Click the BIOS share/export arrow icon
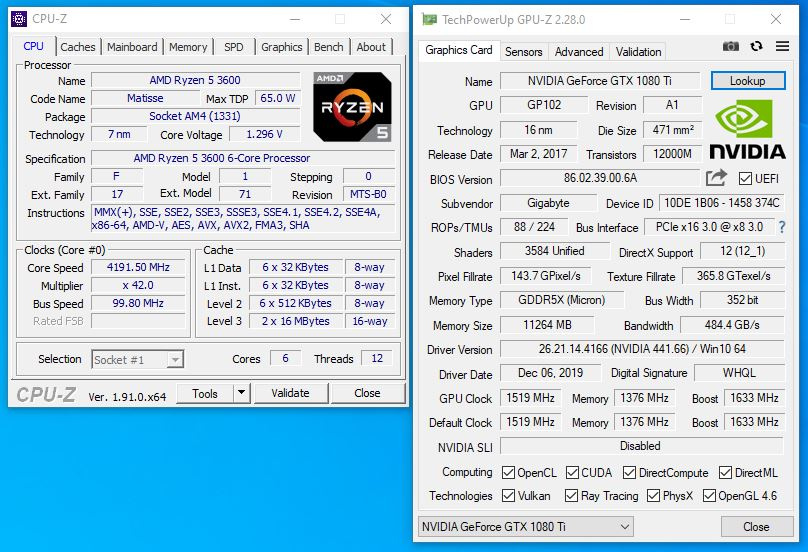The width and height of the screenshot is (808, 552). click(x=716, y=178)
